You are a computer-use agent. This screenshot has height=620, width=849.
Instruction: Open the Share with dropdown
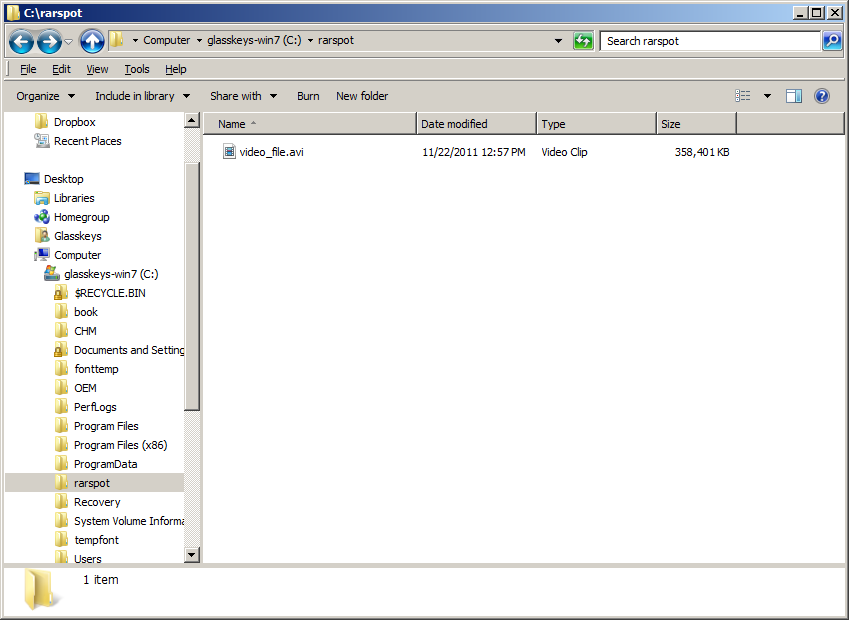(243, 96)
